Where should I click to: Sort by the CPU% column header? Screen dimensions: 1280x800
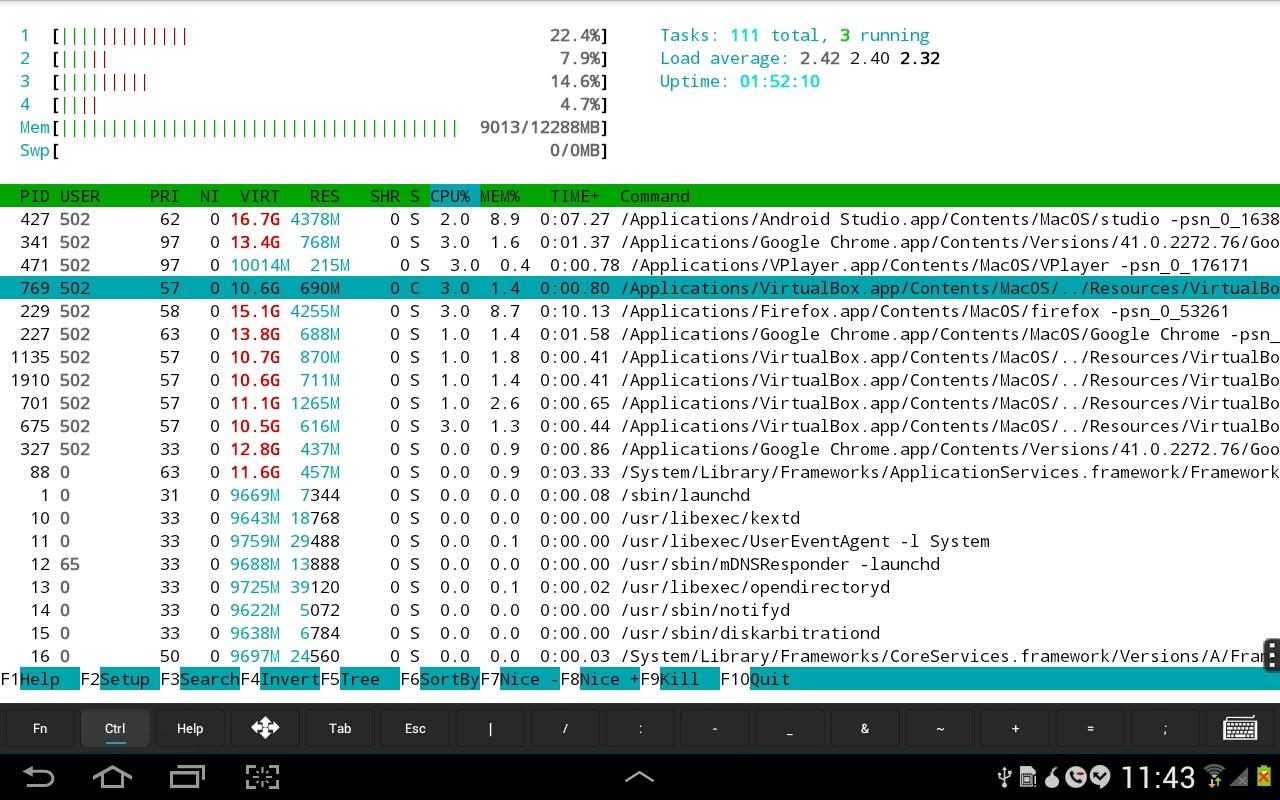[450, 196]
